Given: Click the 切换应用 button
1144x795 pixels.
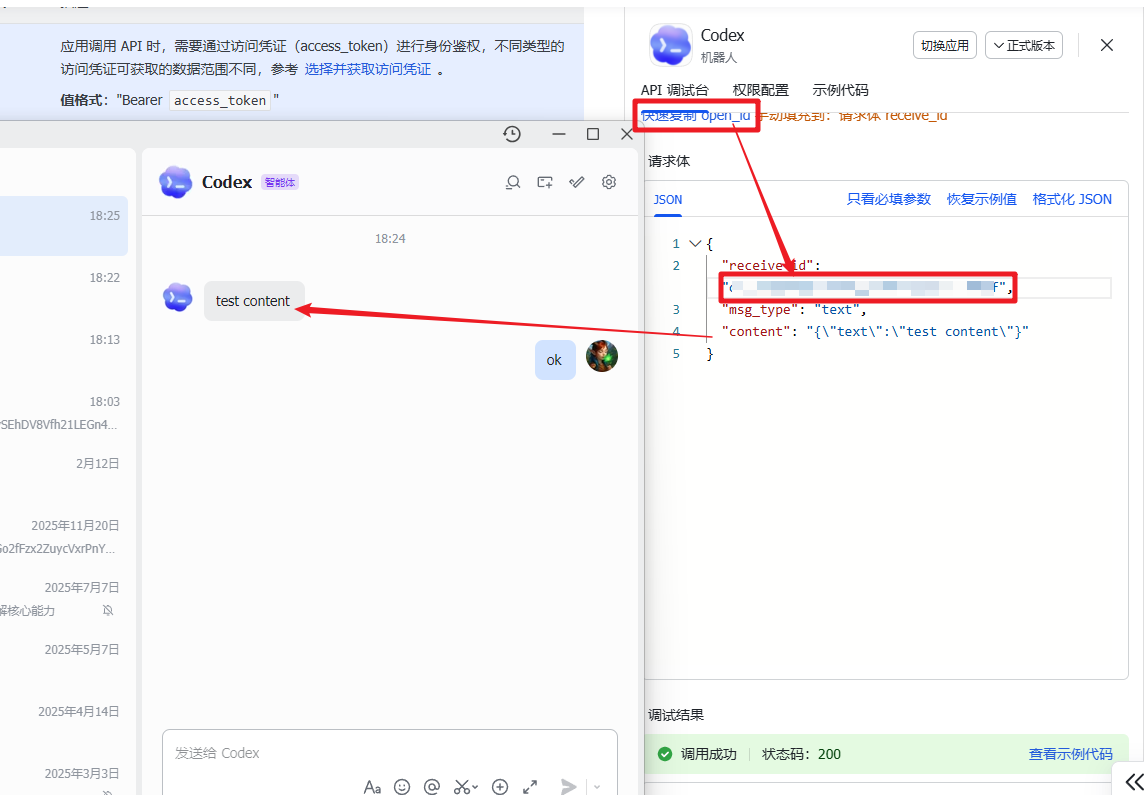Looking at the screenshot, I should pos(945,45).
